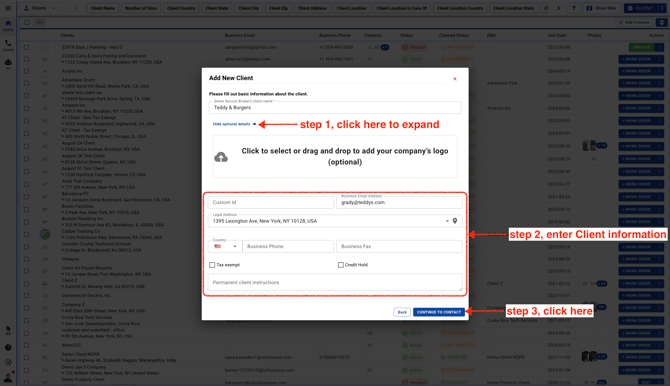This screenshot has width=670, height=386.
Task: Click the Business Phone field
Action: [288, 246]
